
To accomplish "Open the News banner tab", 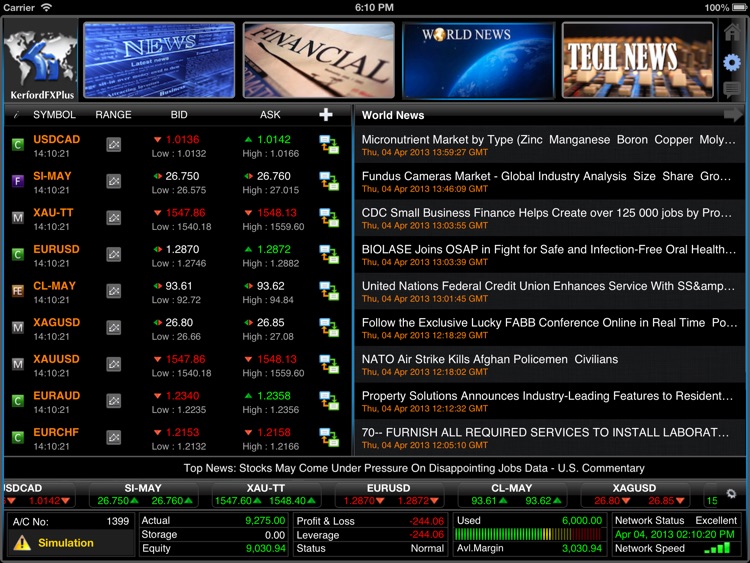I will (159, 60).
